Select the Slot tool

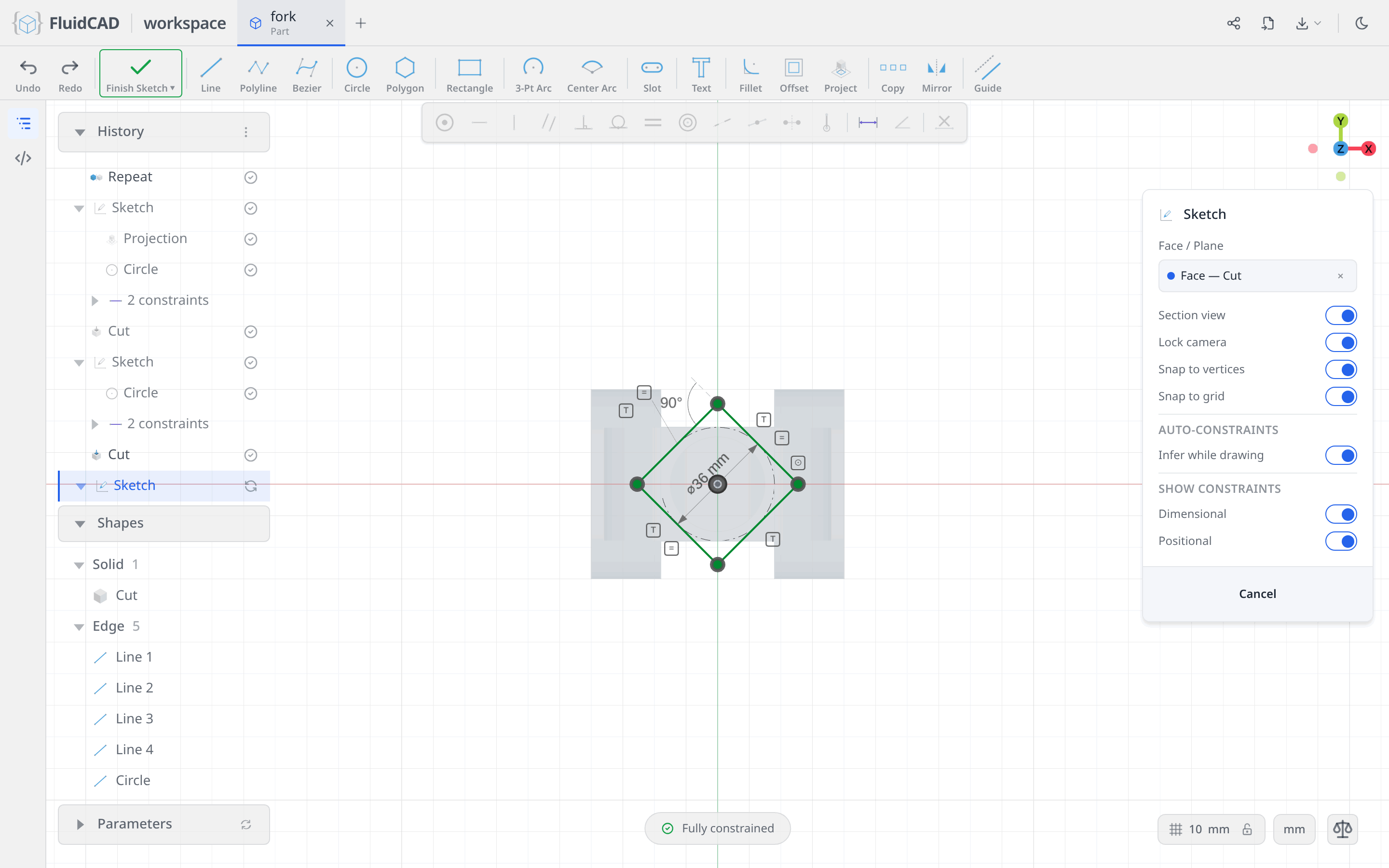(x=652, y=74)
